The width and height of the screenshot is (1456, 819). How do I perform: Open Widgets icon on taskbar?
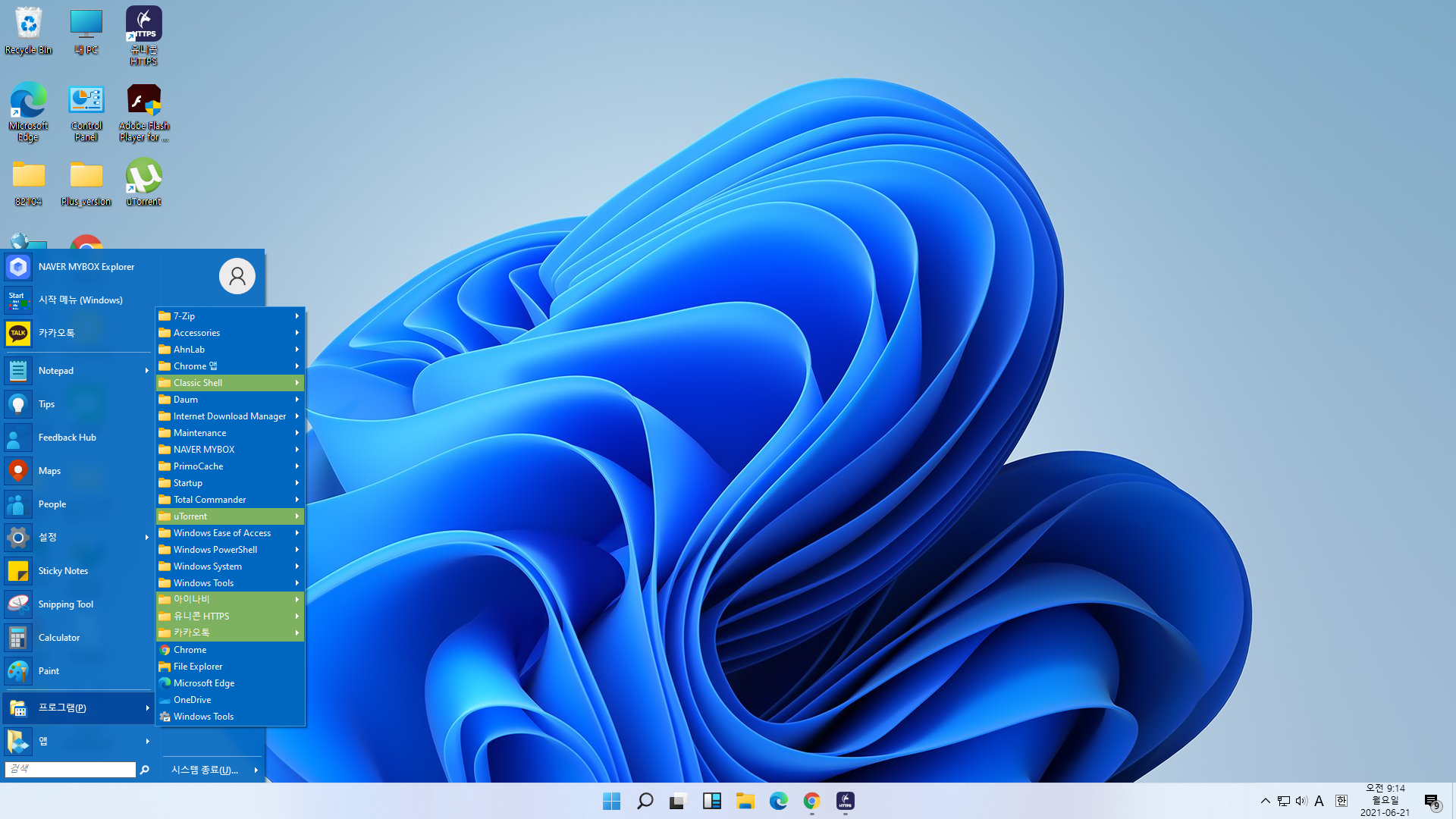pos(711,801)
